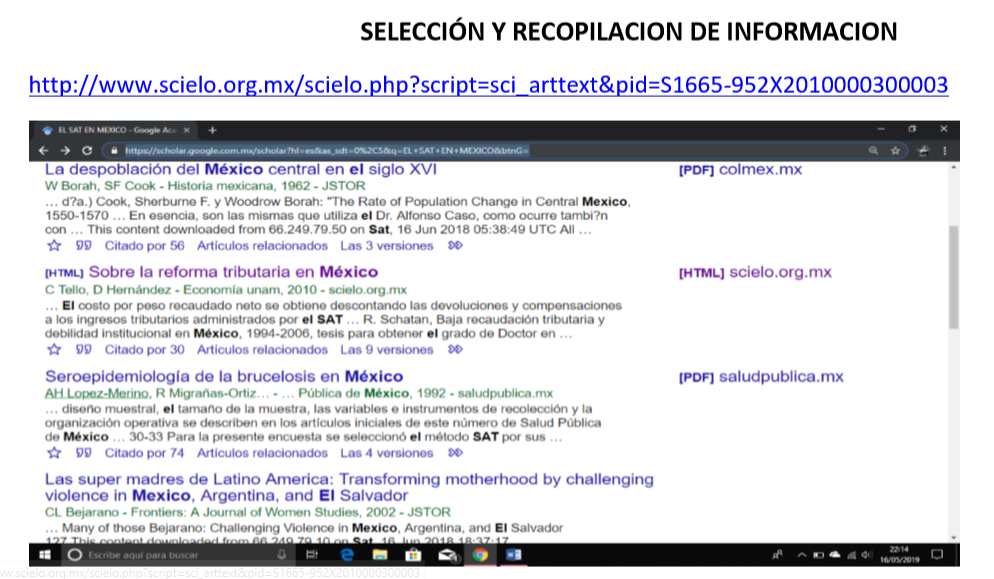
Task: Toggle the star on the Seroepidemiología result
Action: (x=54, y=453)
